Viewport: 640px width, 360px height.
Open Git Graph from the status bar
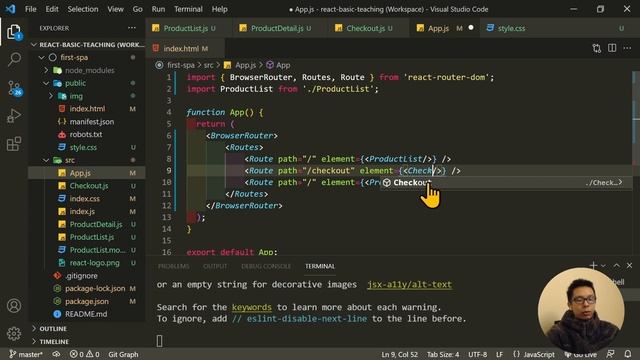coord(123,354)
